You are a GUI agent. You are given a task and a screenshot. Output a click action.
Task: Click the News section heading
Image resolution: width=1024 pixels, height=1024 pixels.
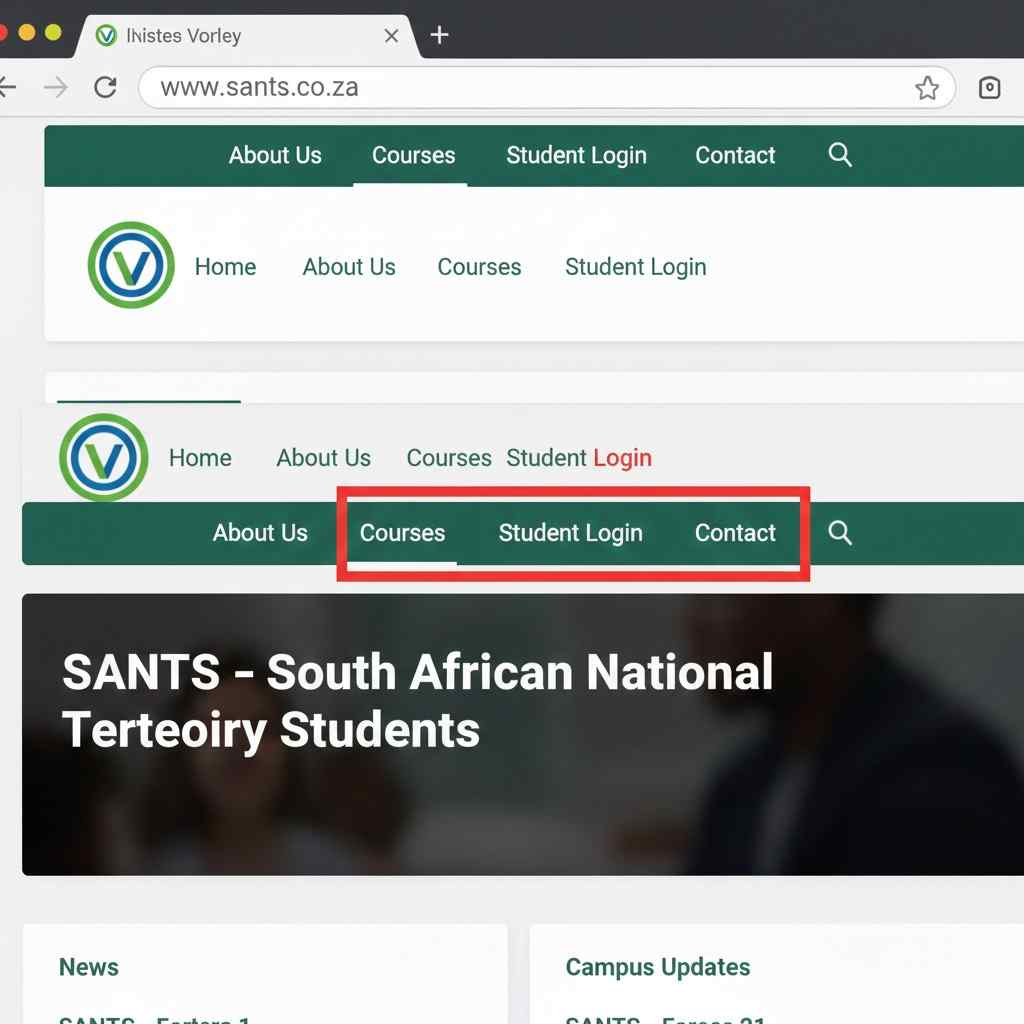tap(89, 967)
